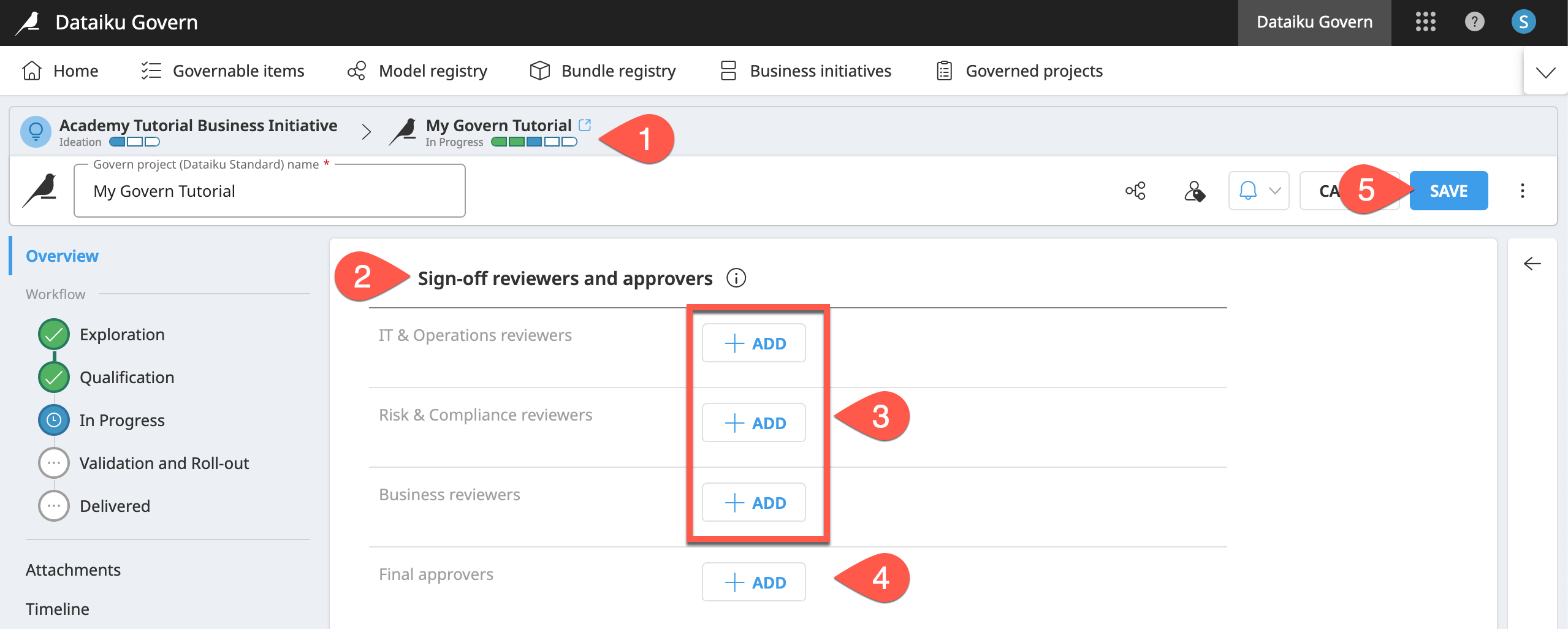Click Risk & Compliance reviewers label
1568x629 pixels.
tap(485, 414)
